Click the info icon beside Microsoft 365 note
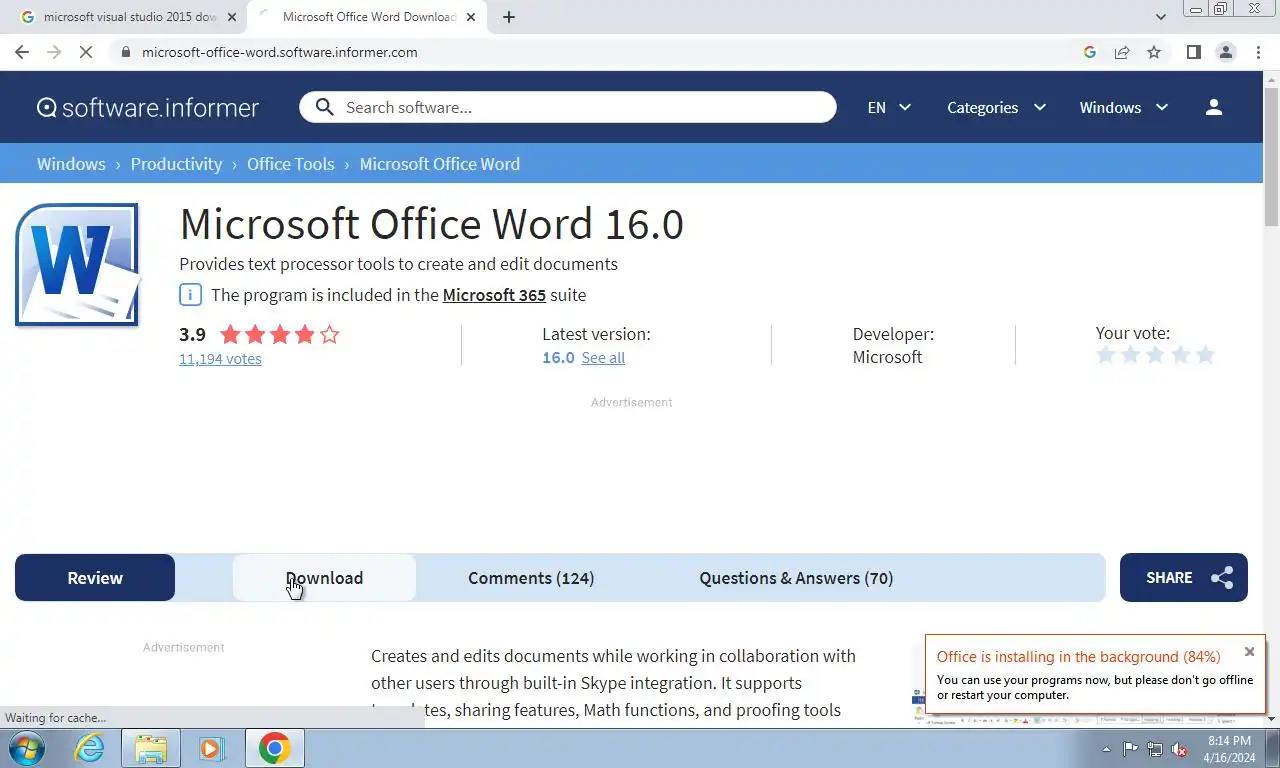Viewport: 1280px width, 768px height. click(190, 295)
